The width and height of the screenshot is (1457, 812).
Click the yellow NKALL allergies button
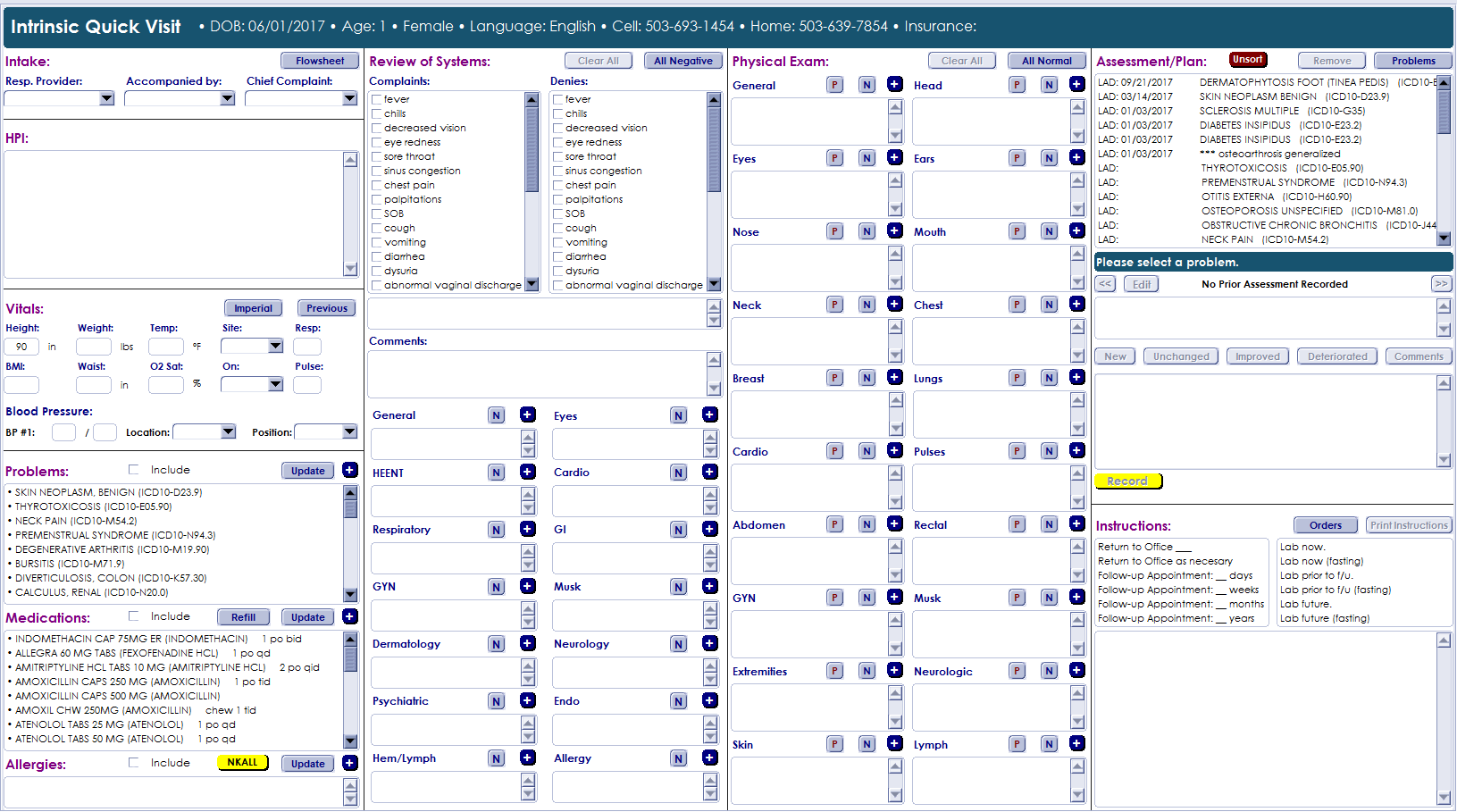242,763
